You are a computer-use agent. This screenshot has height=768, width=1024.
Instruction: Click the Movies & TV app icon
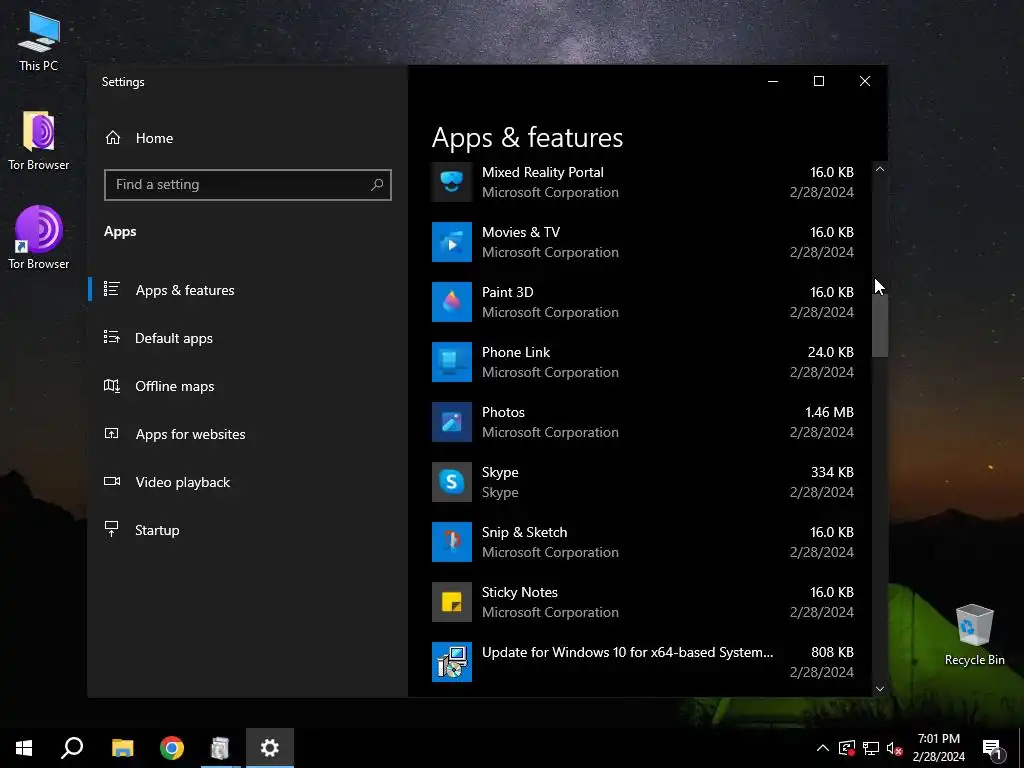pyautogui.click(x=451, y=242)
